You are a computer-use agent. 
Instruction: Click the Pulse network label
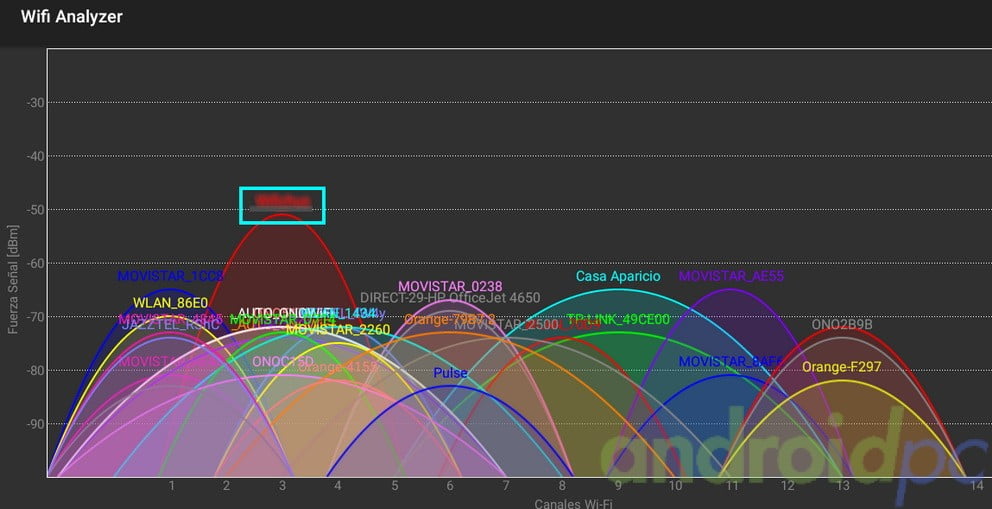[450, 373]
